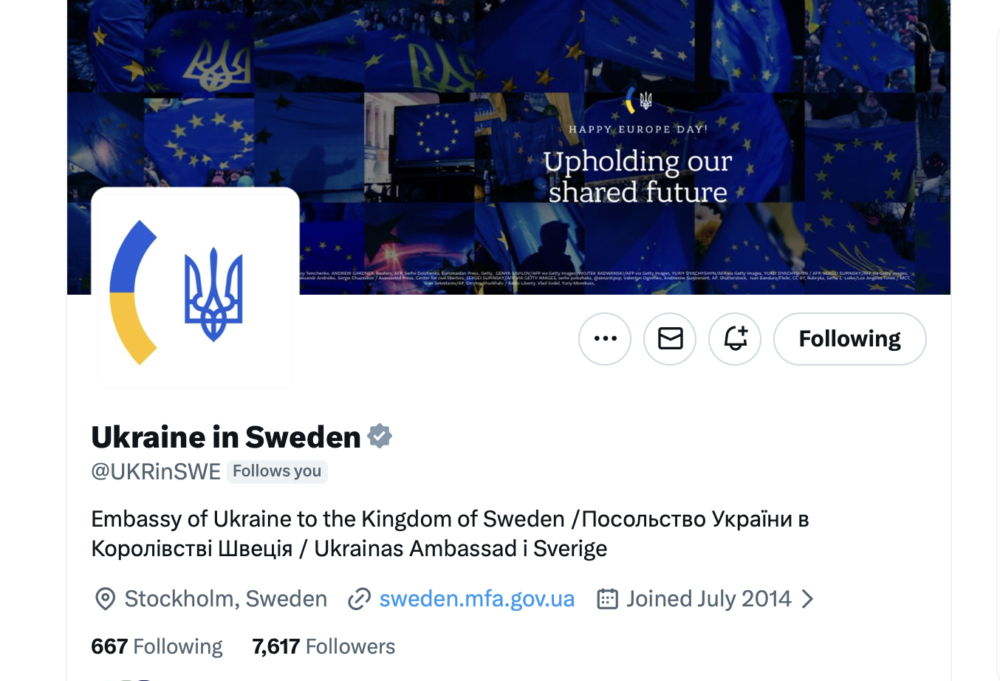Click the chain link icon

point(359,599)
